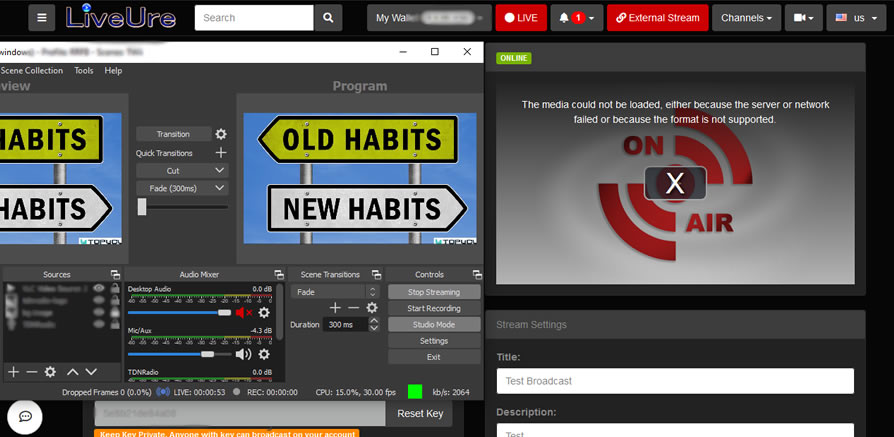The width and height of the screenshot is (894, 437).
Task: Pop out the Audio Mixer dock
Action: point(279,274)
